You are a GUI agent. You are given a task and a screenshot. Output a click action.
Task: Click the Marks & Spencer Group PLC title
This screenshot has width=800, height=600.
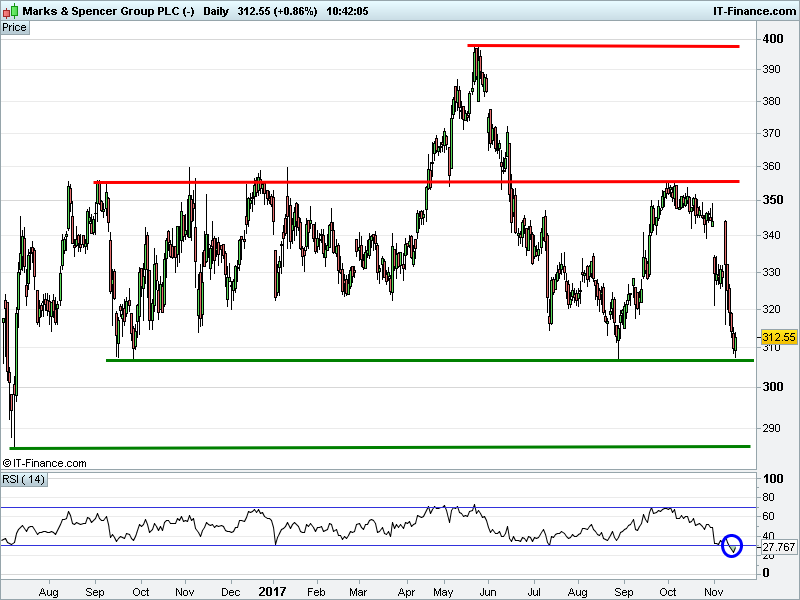[x=108, y=11]
